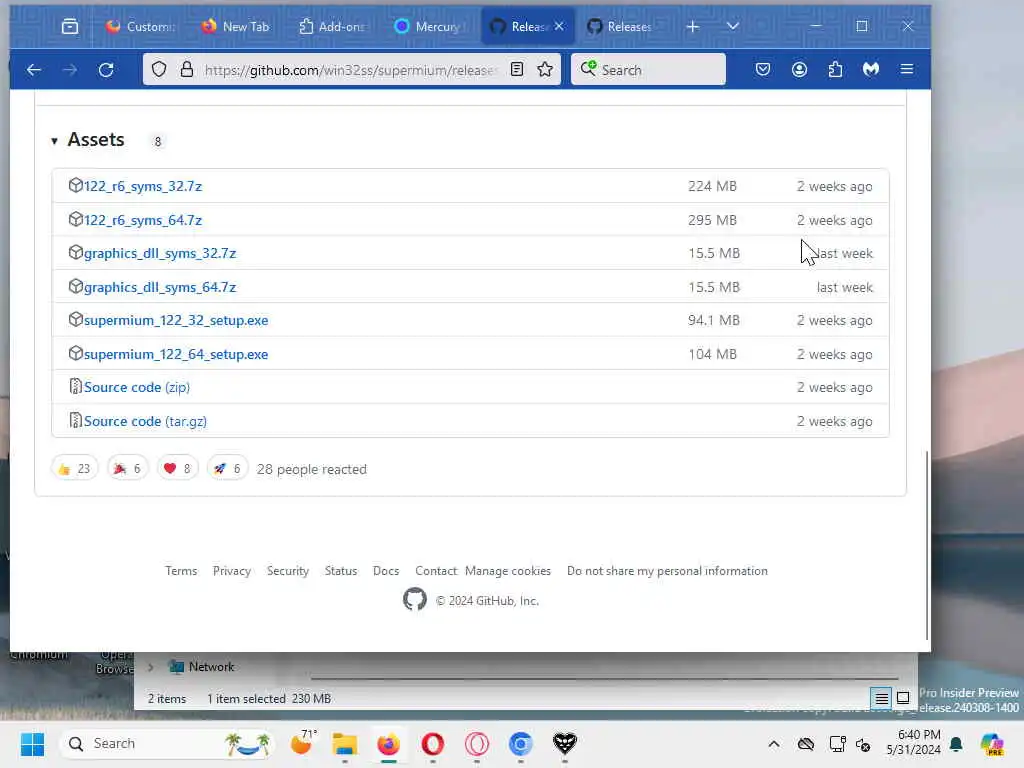Image resolution: width=1024 pixels, height=768 pixels.
Task: Go back with the browser back arrow
Action: tap(34, 69)
